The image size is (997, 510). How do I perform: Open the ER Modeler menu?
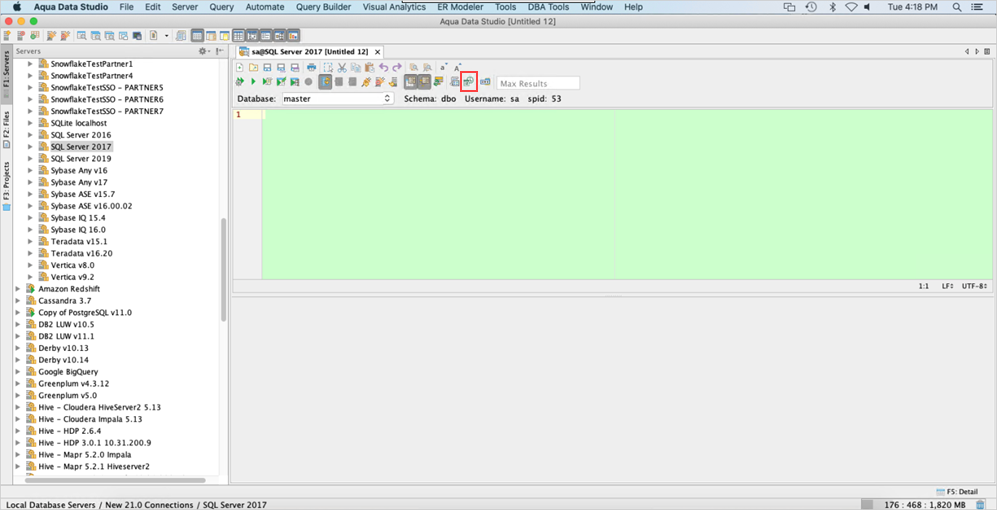click(460, 7)
